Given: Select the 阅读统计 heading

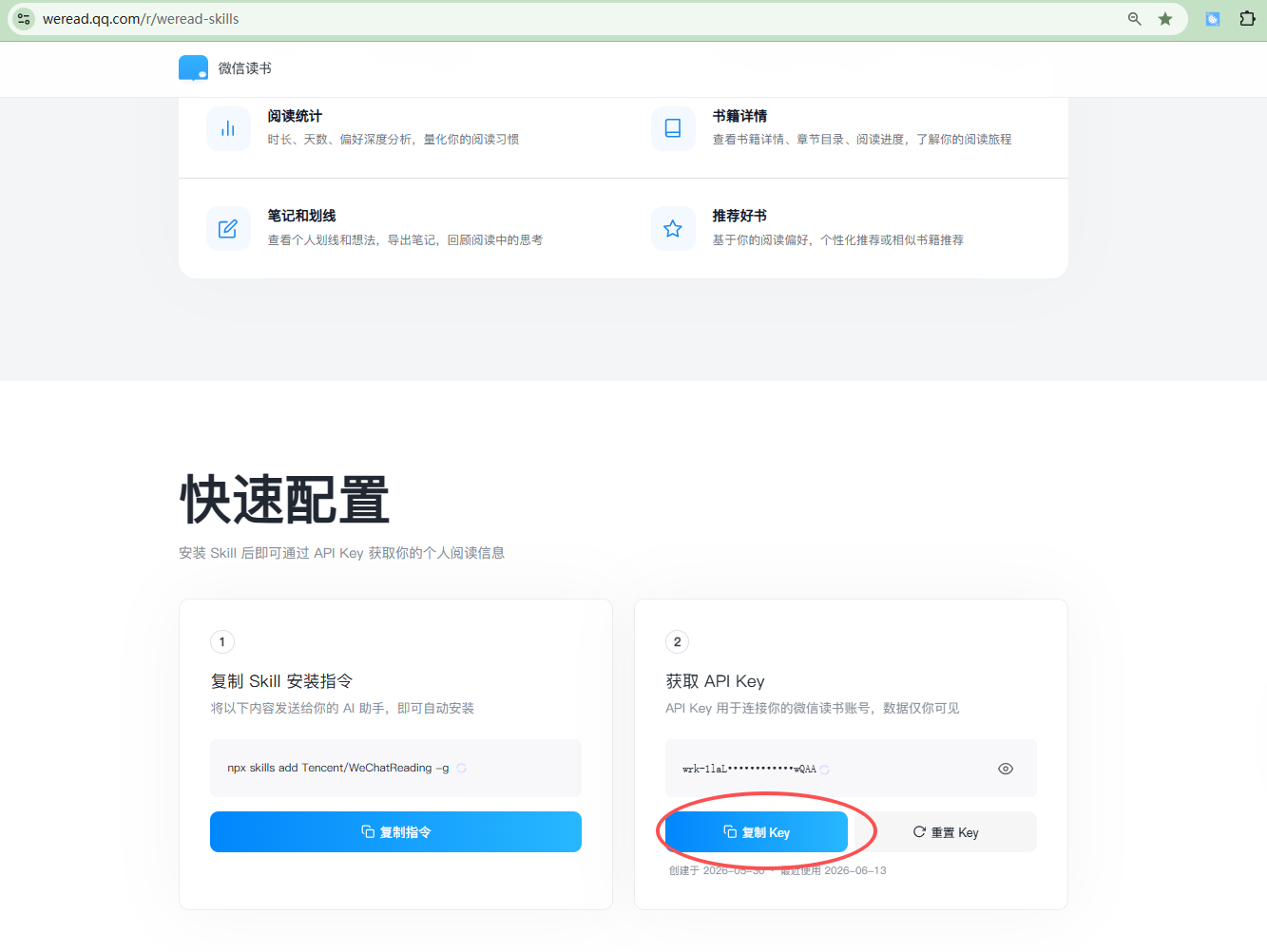Looking at the screenshot, I should click(x=295, y=116).
